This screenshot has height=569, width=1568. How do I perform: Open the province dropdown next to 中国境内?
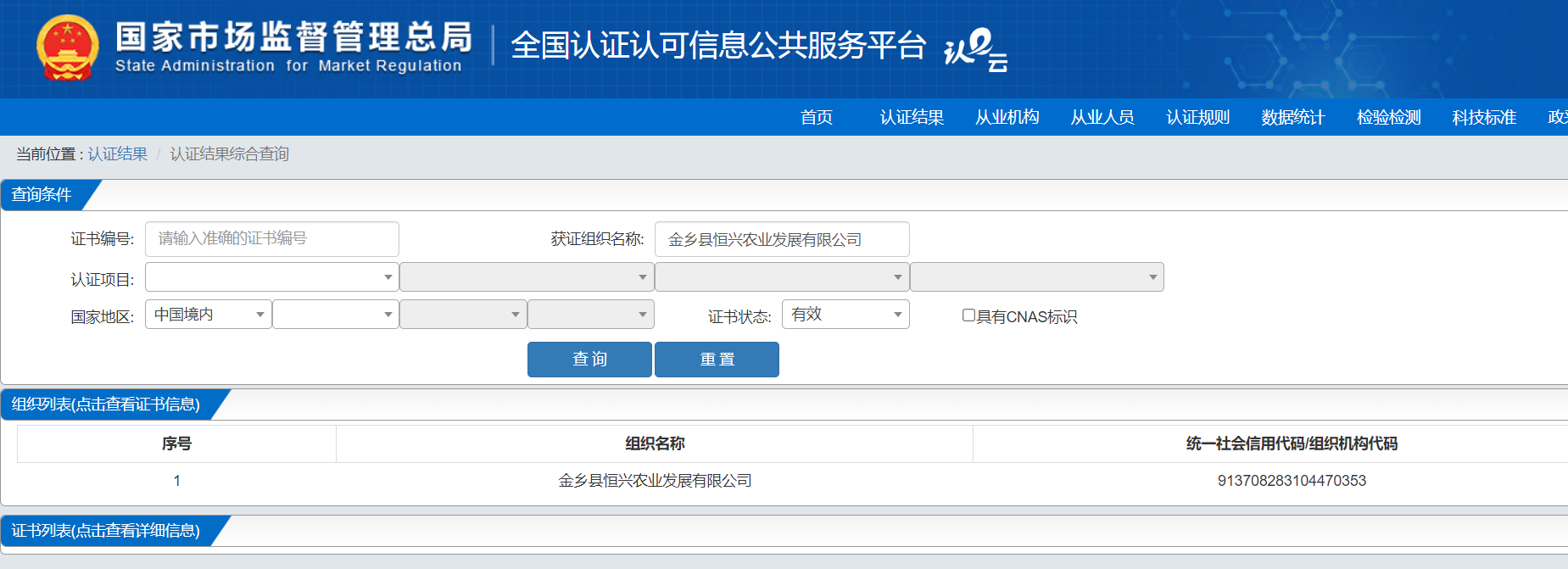[x=336, y=314]
